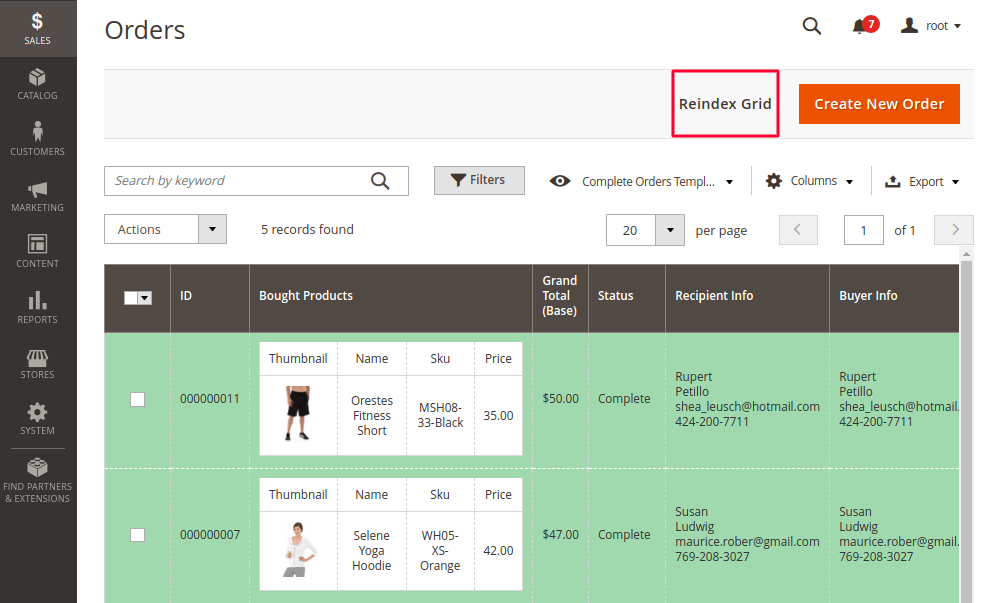Image resolution: width=1000 pixels, height=603 pixels.
Task: Click order ID 000000011
Action: pos(210,399)
